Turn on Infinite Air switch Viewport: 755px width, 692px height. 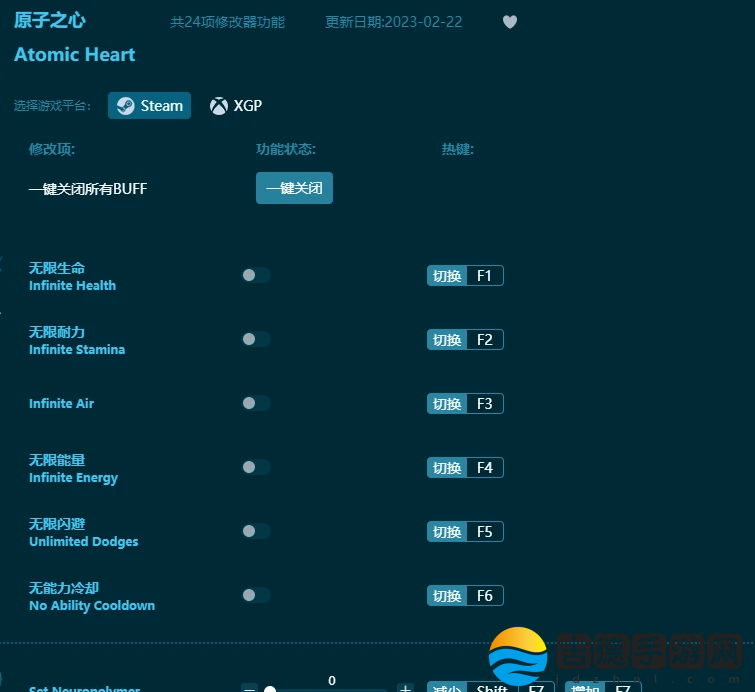256,403
